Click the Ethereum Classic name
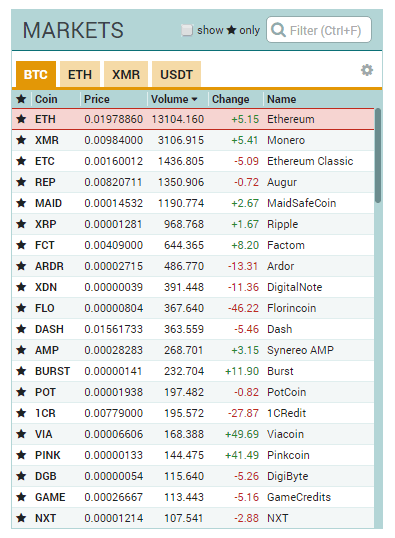The width and height of the screenshot is (395, 538). [310, 161]
